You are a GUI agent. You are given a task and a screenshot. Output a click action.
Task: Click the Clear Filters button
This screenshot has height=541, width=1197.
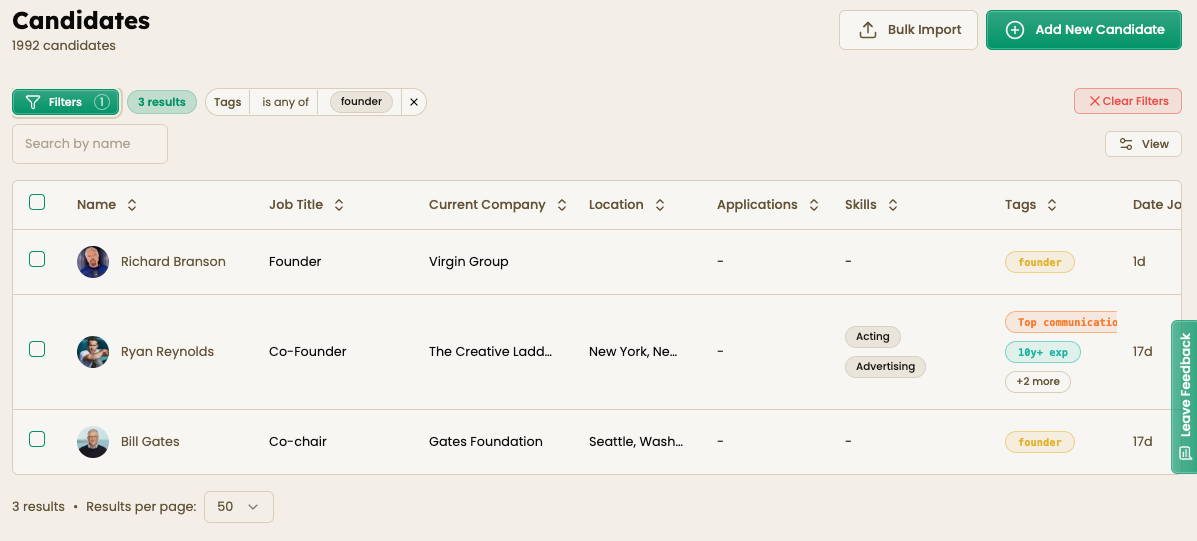[x=1128, y=101]
